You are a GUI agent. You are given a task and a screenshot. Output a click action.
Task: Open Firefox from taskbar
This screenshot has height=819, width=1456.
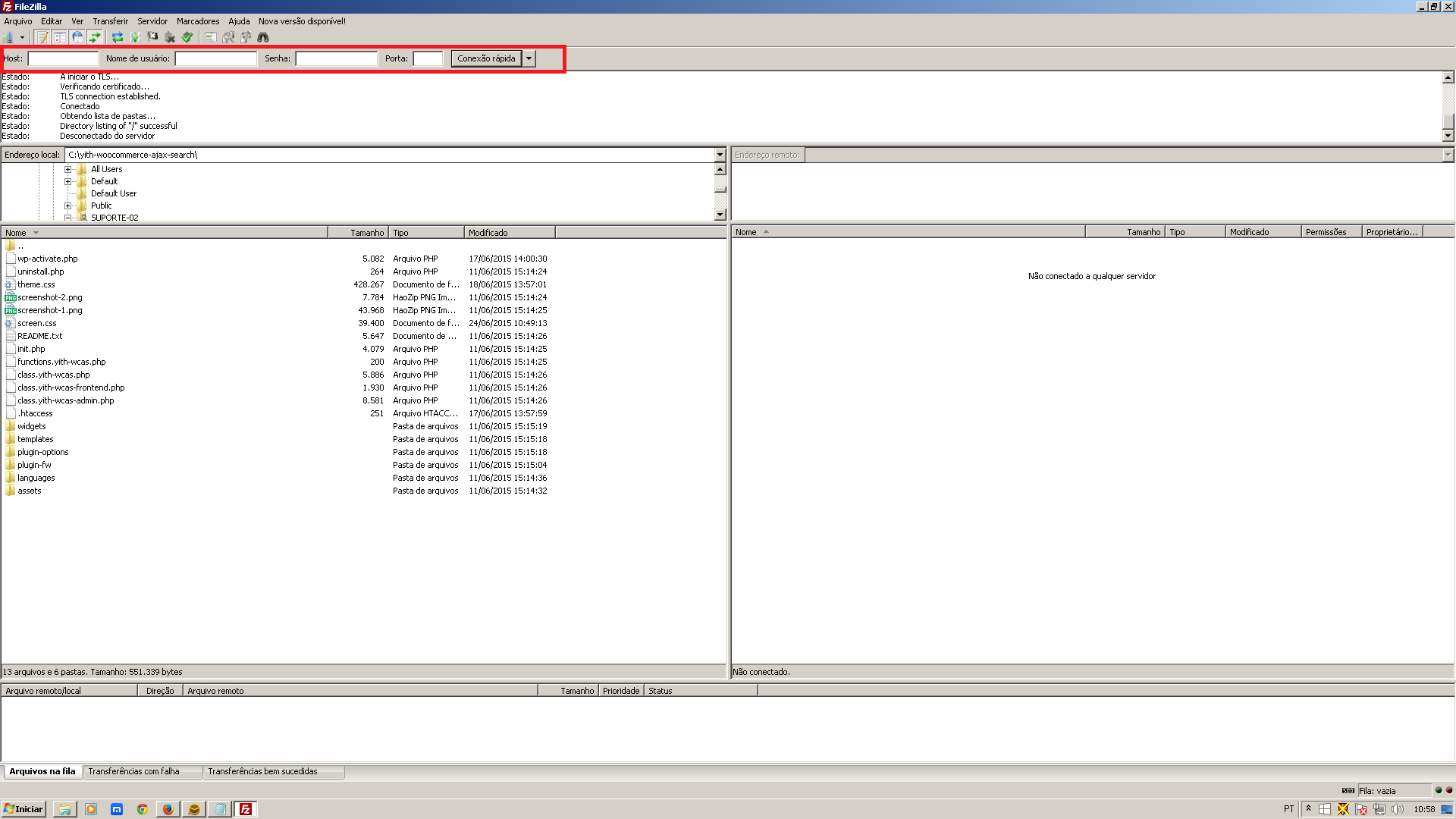coord(168,809)
